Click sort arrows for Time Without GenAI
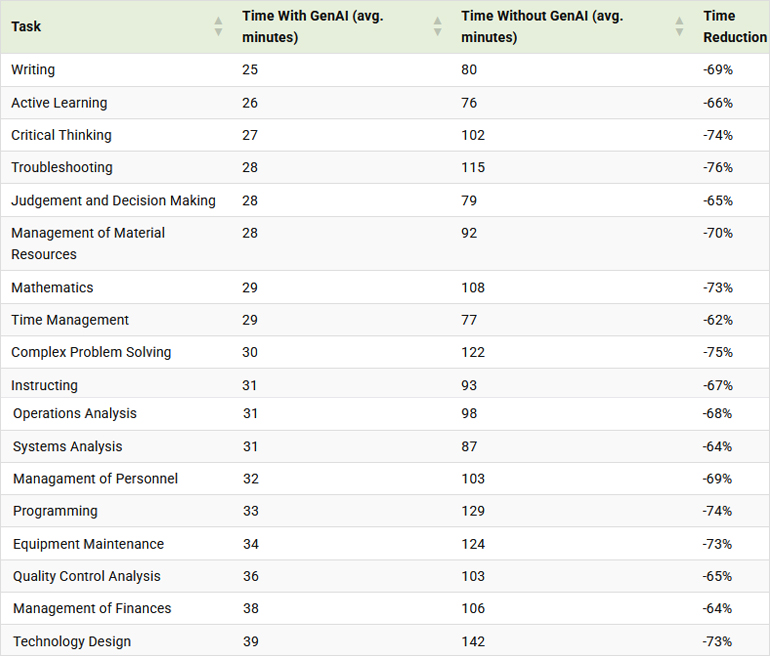This screenshot has width=770, height=656. (680, 27)
